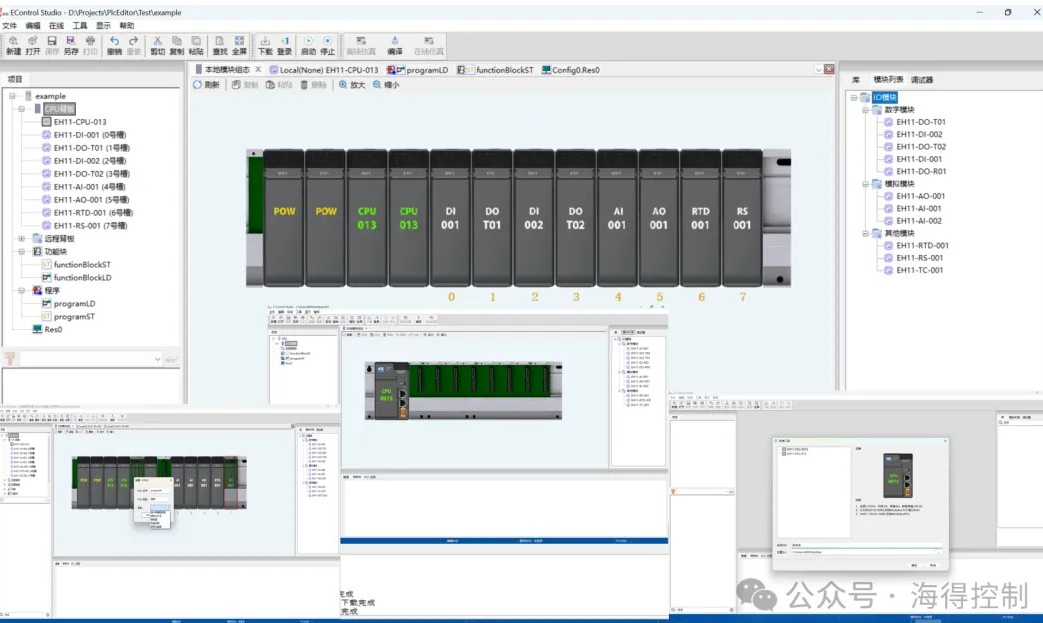1043x623 pixels.
Task: Click the 全屏 (Fullscreen) toolbar icon
Action: click(239, 44)
